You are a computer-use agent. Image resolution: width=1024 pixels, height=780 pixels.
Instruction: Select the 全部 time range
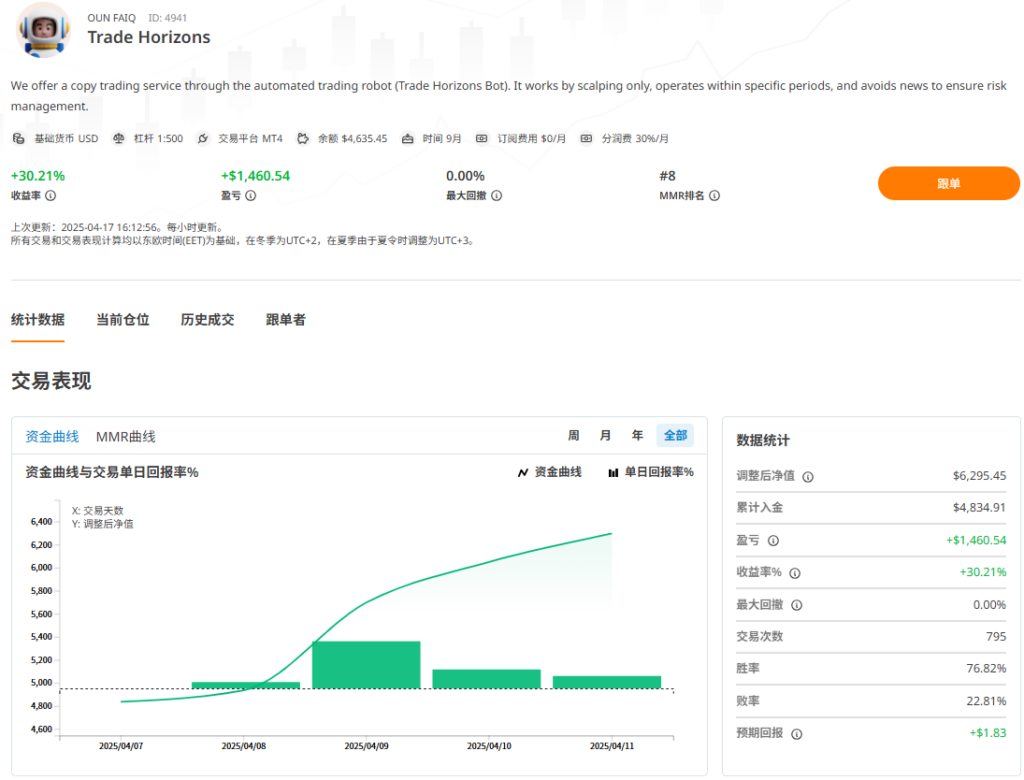point(675,436)
